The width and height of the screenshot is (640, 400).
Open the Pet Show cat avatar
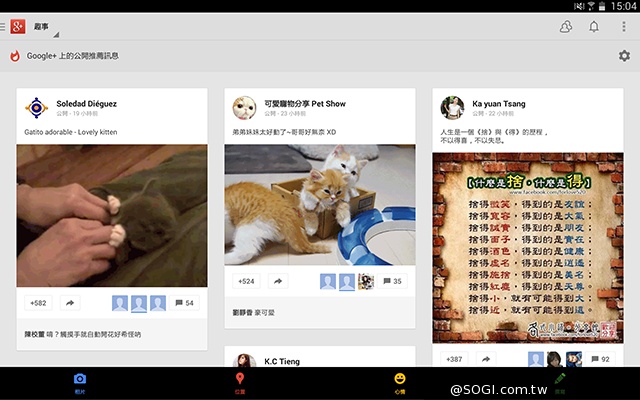click(x=244, y=108)
